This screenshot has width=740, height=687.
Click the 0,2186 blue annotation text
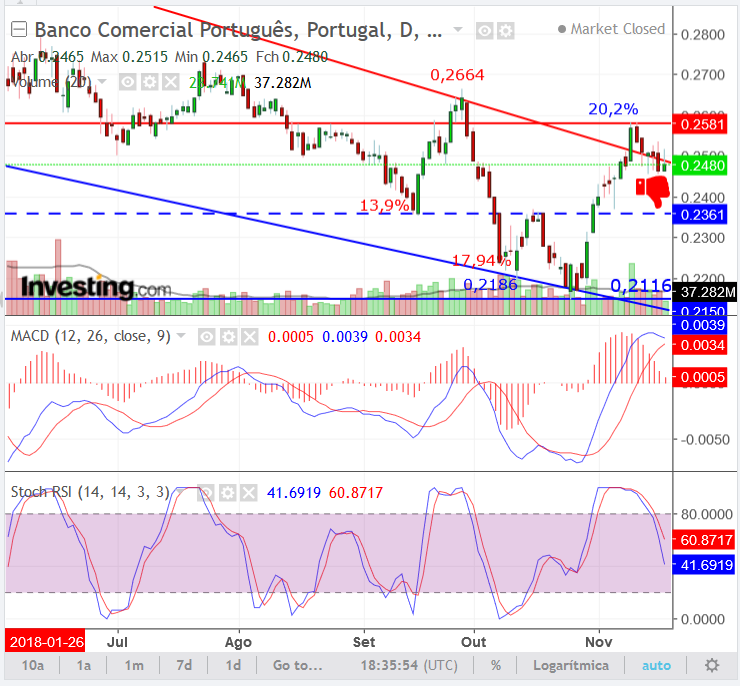tap(490, 284)
